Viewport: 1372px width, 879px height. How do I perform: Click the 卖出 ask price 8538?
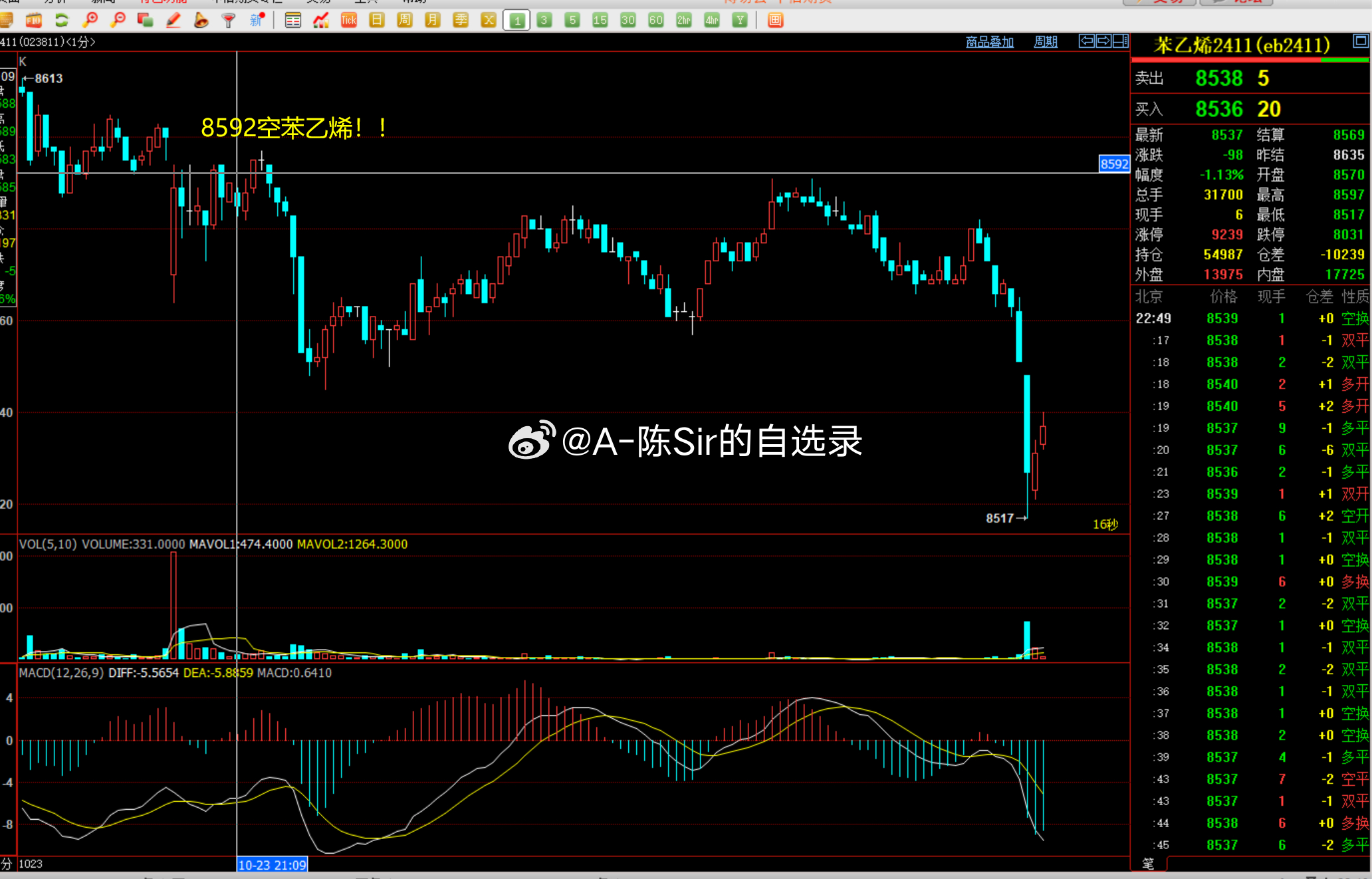(1219, 78)
